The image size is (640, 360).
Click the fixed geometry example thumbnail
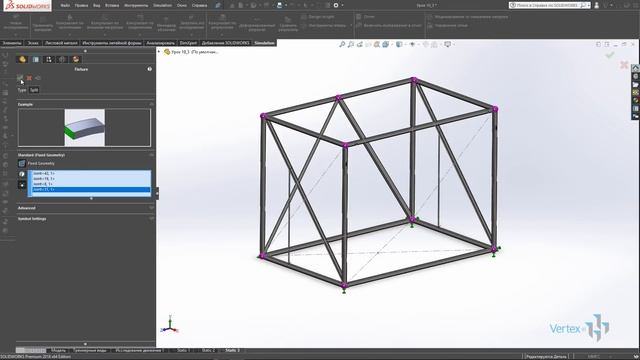pos(84,128)
